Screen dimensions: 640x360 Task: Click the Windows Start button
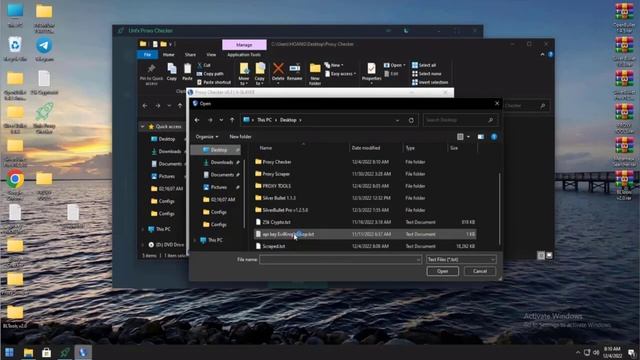[x=9, y=352]
